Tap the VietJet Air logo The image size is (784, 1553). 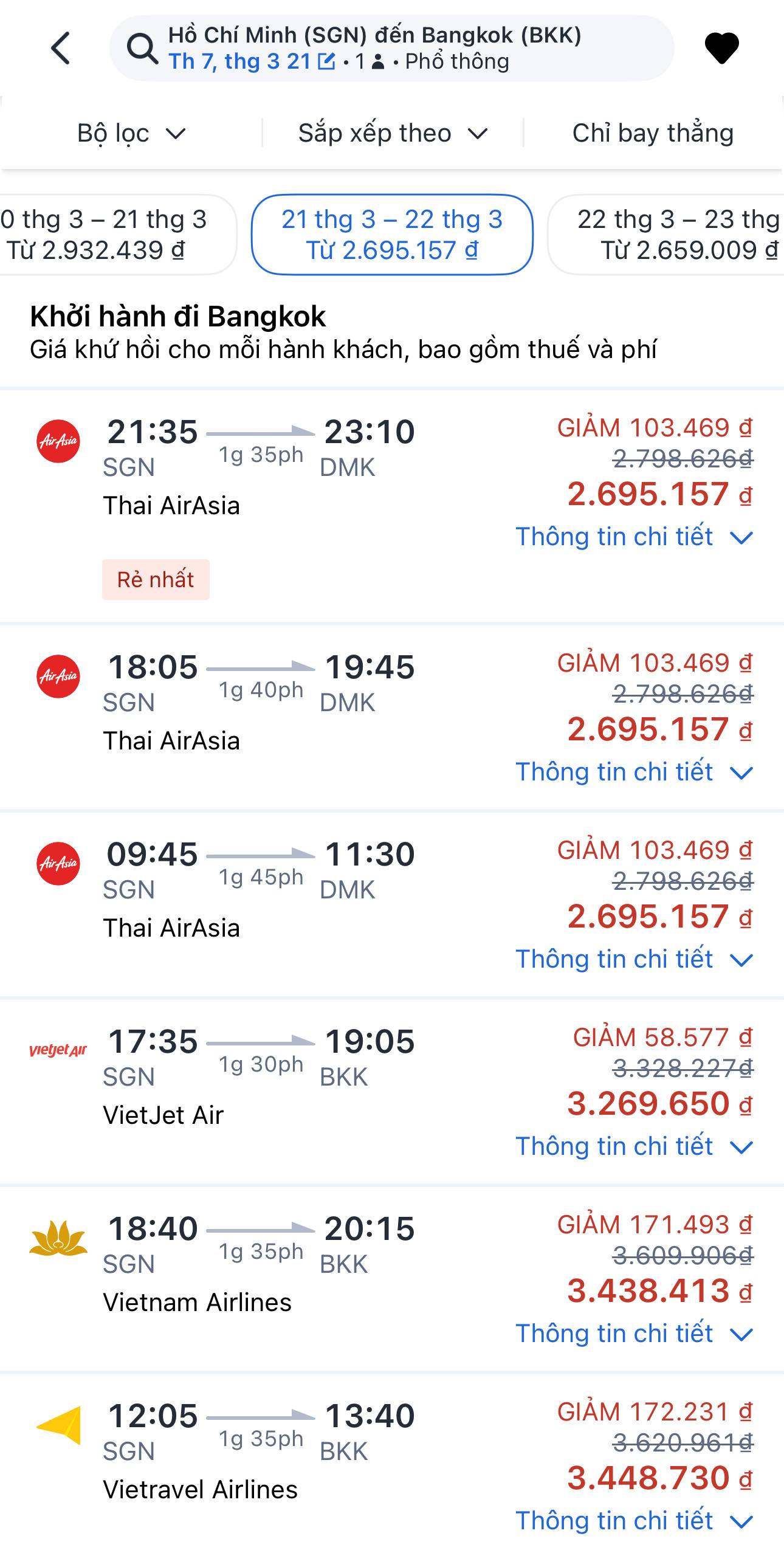tap(58, 1050)
